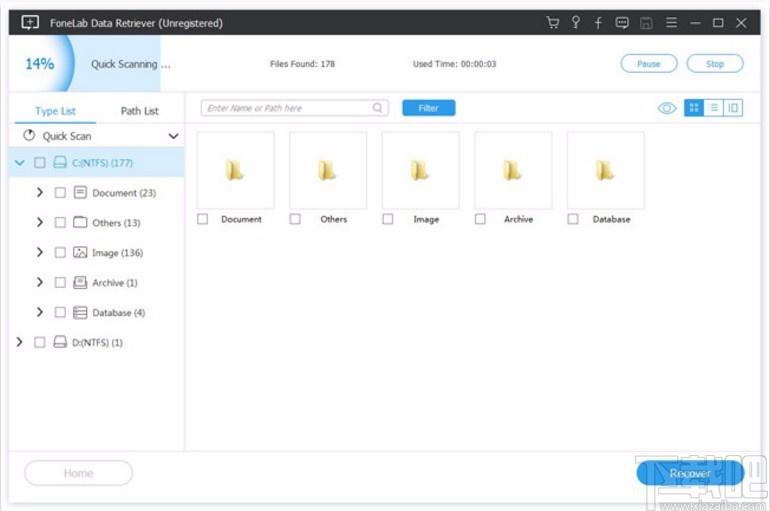This screenshot has height=511, width=770.
Task: Click the Database type icon in tree
Action: coord(80,312)
